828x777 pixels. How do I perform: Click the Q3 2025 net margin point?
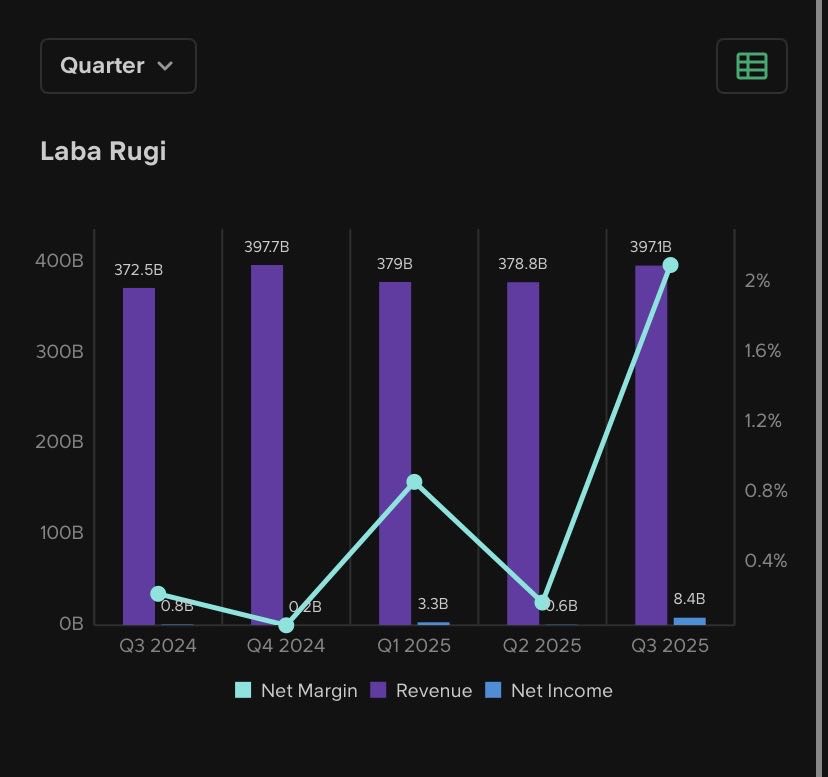(671, 265)
